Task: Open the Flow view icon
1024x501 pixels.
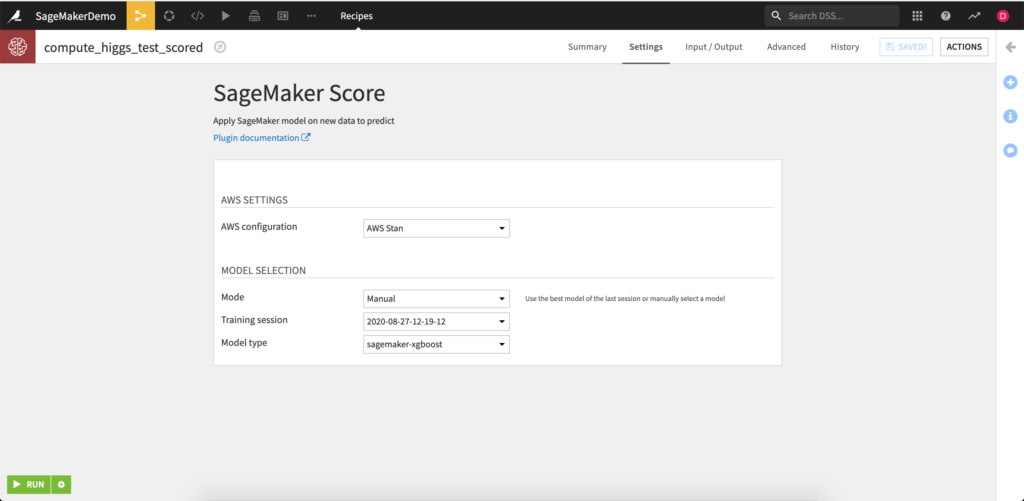Action: 140,15
